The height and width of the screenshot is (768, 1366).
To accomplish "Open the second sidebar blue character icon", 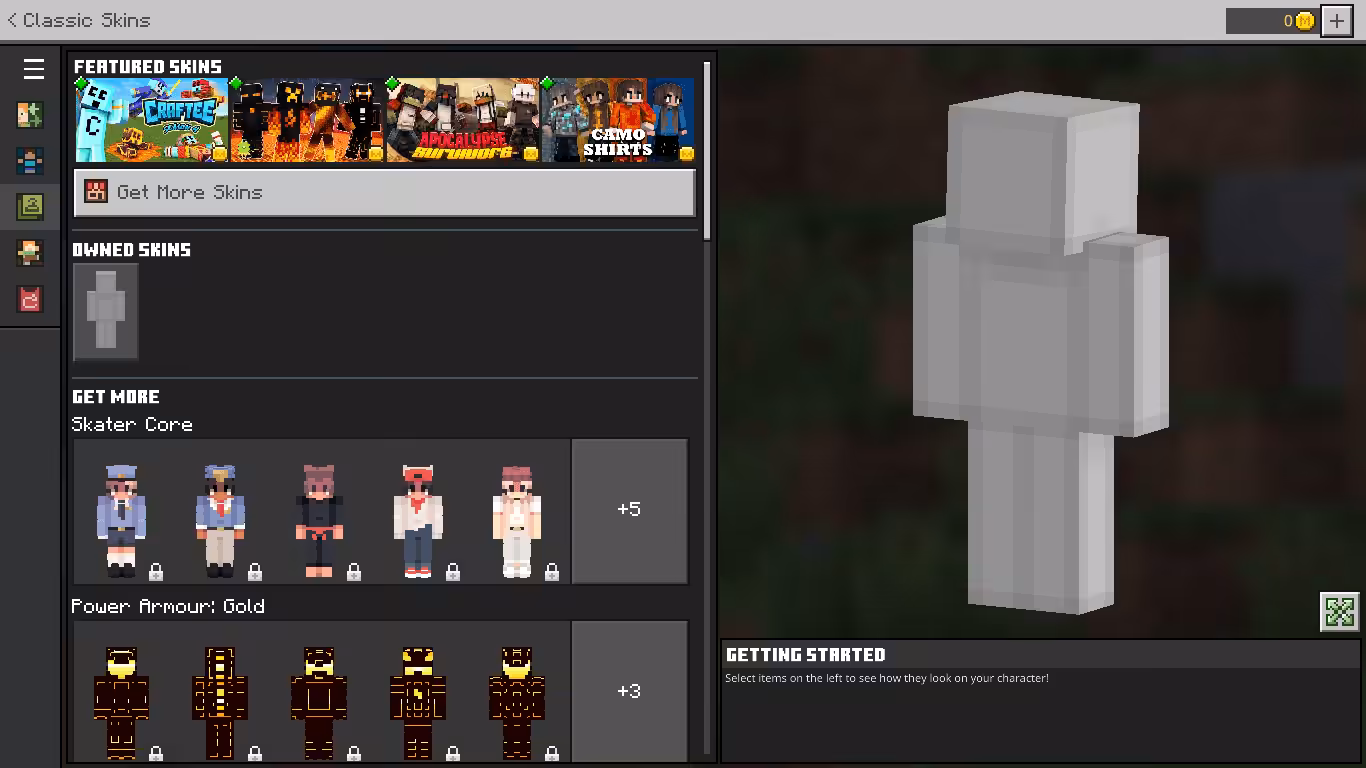I will [x=30, y=161].
